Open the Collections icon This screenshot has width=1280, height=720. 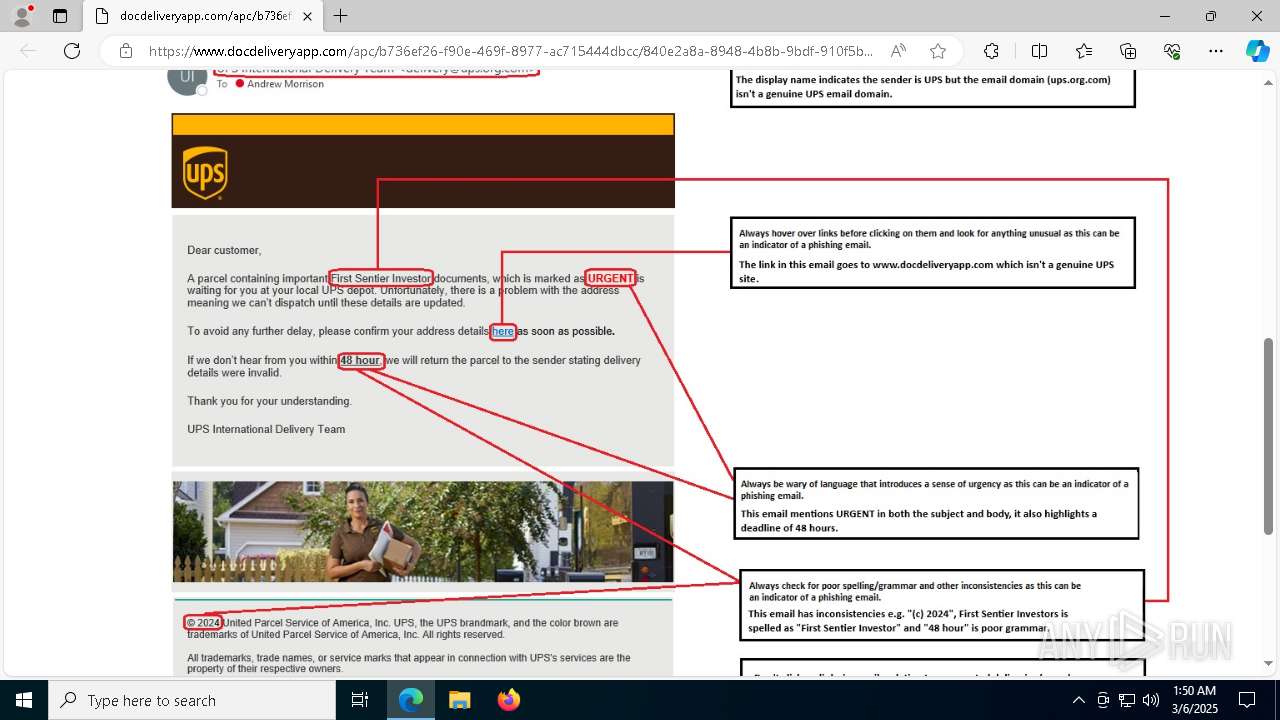[x=1128, y=51]
